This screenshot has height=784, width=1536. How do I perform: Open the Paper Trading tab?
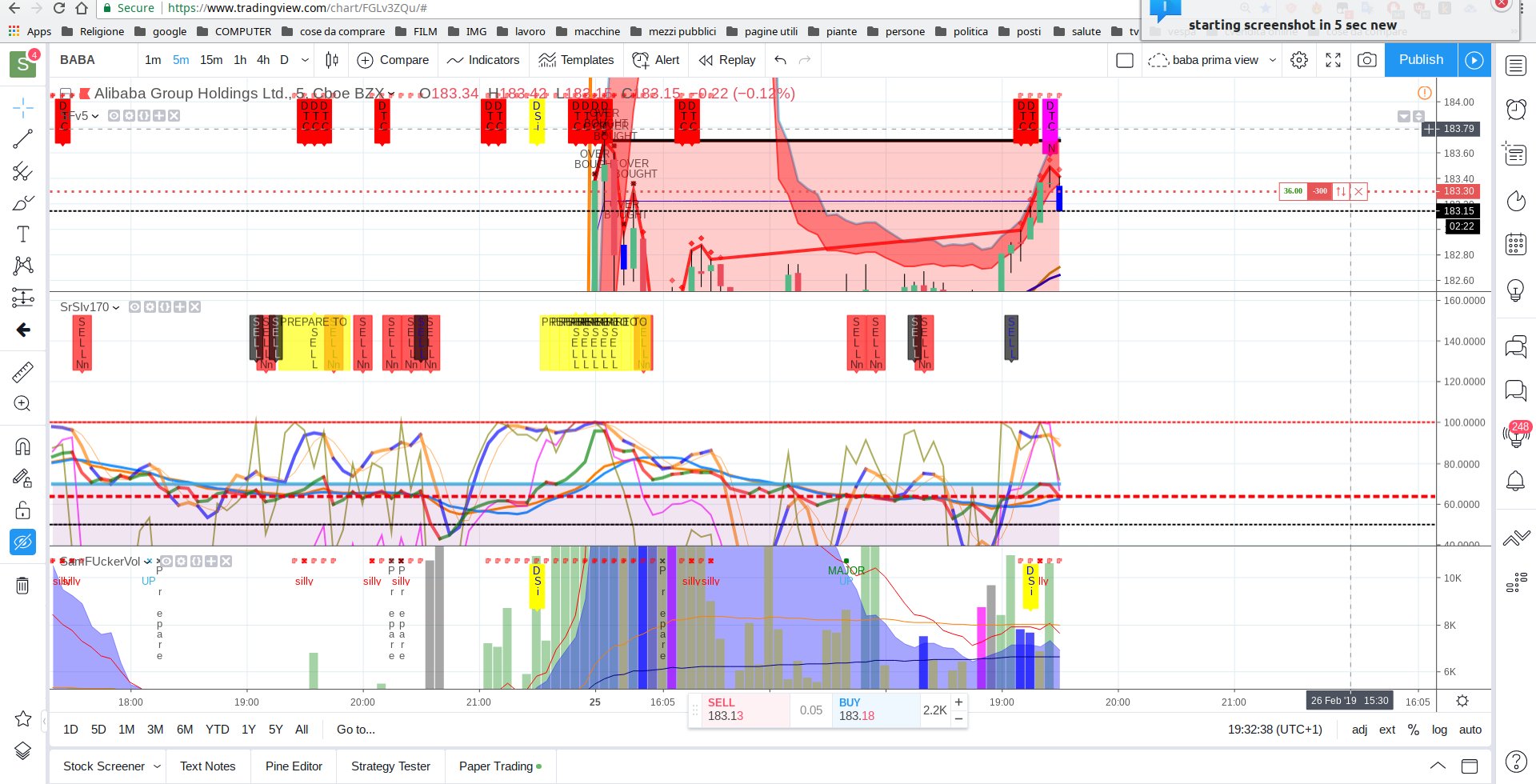click(500, 766)
